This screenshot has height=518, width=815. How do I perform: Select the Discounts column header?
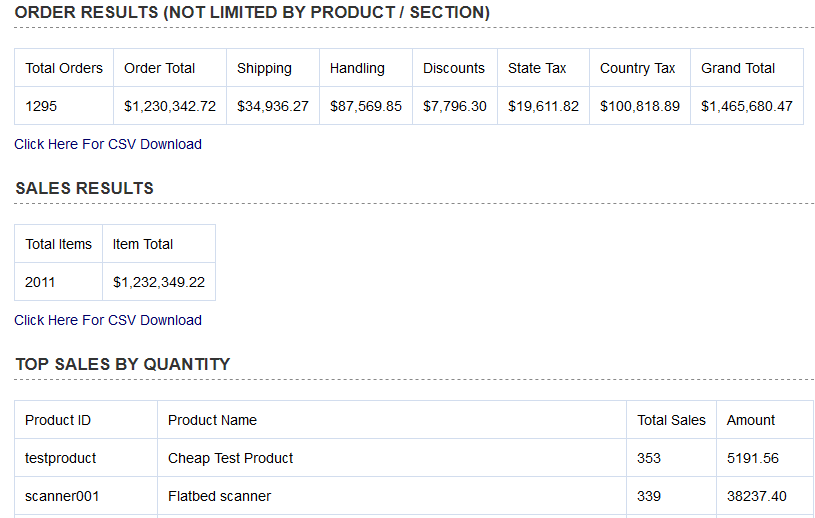454,68
